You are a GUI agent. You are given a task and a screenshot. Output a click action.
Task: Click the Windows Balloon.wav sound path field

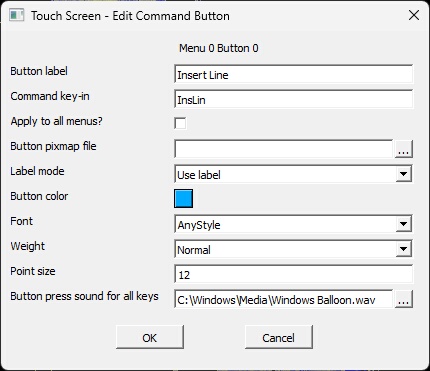click(x=284, y=299)
